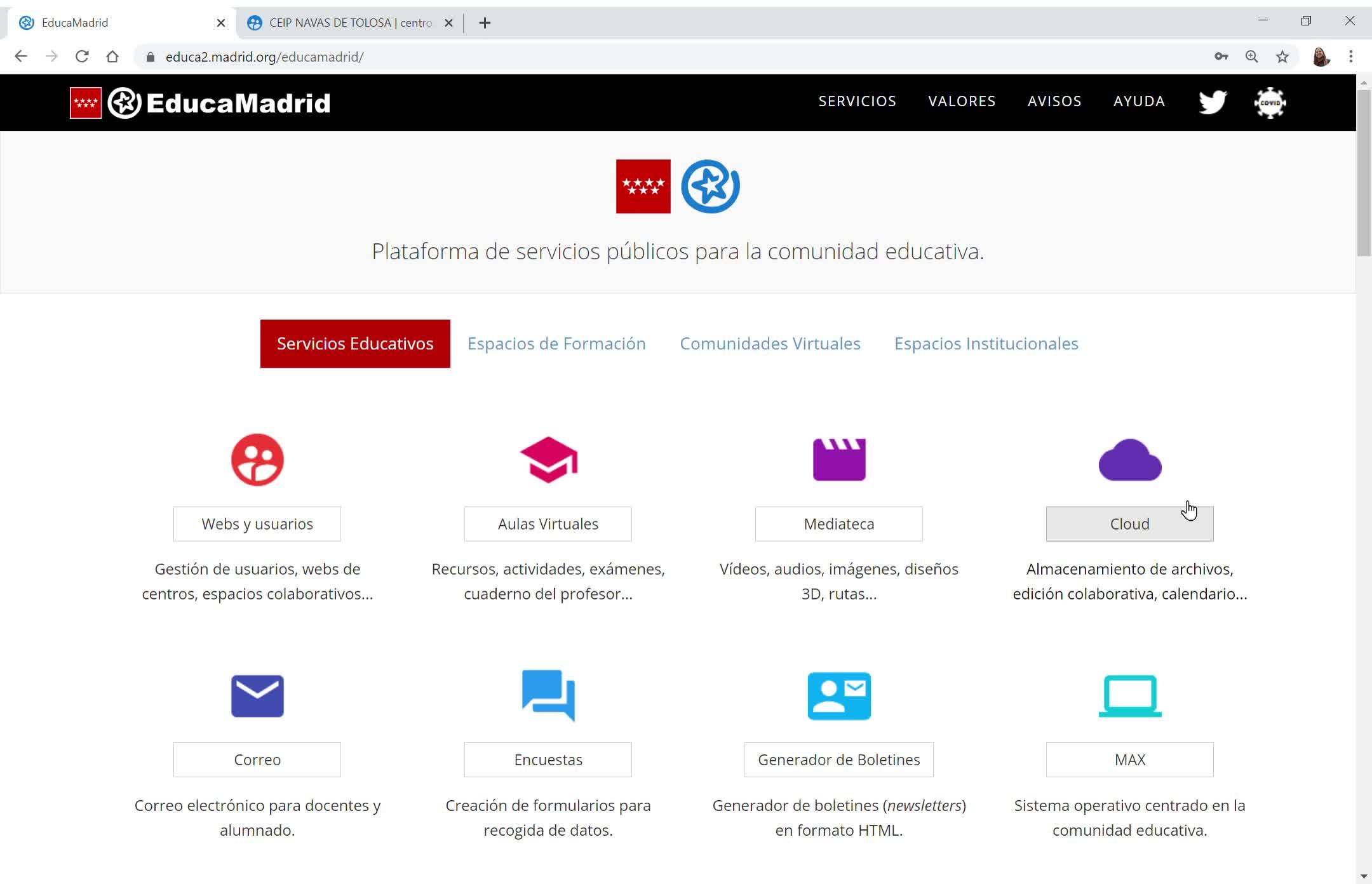Screen dimensions: 1372x884
Task: Click the purple Cloud icon
Action: click(1129, 460)
